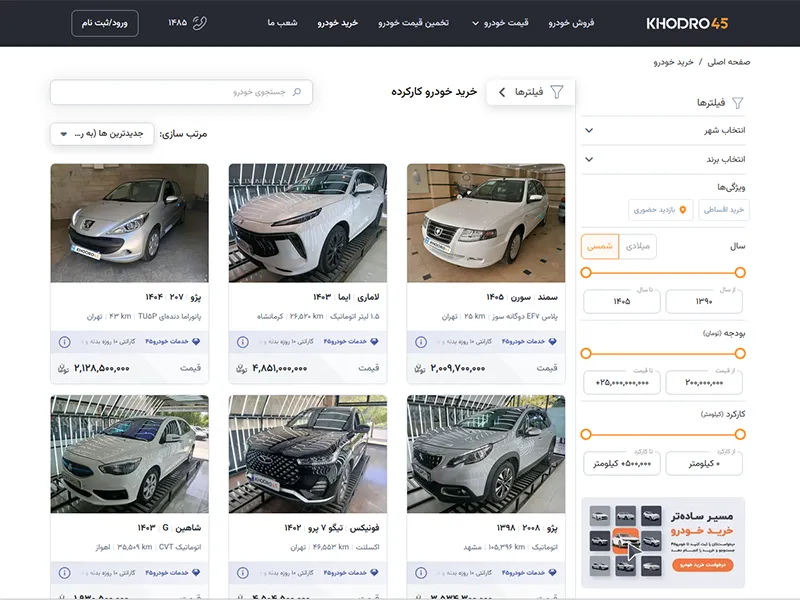
Task: Click the info icon on the لاماری ایما card
Action: coord(243,342)
